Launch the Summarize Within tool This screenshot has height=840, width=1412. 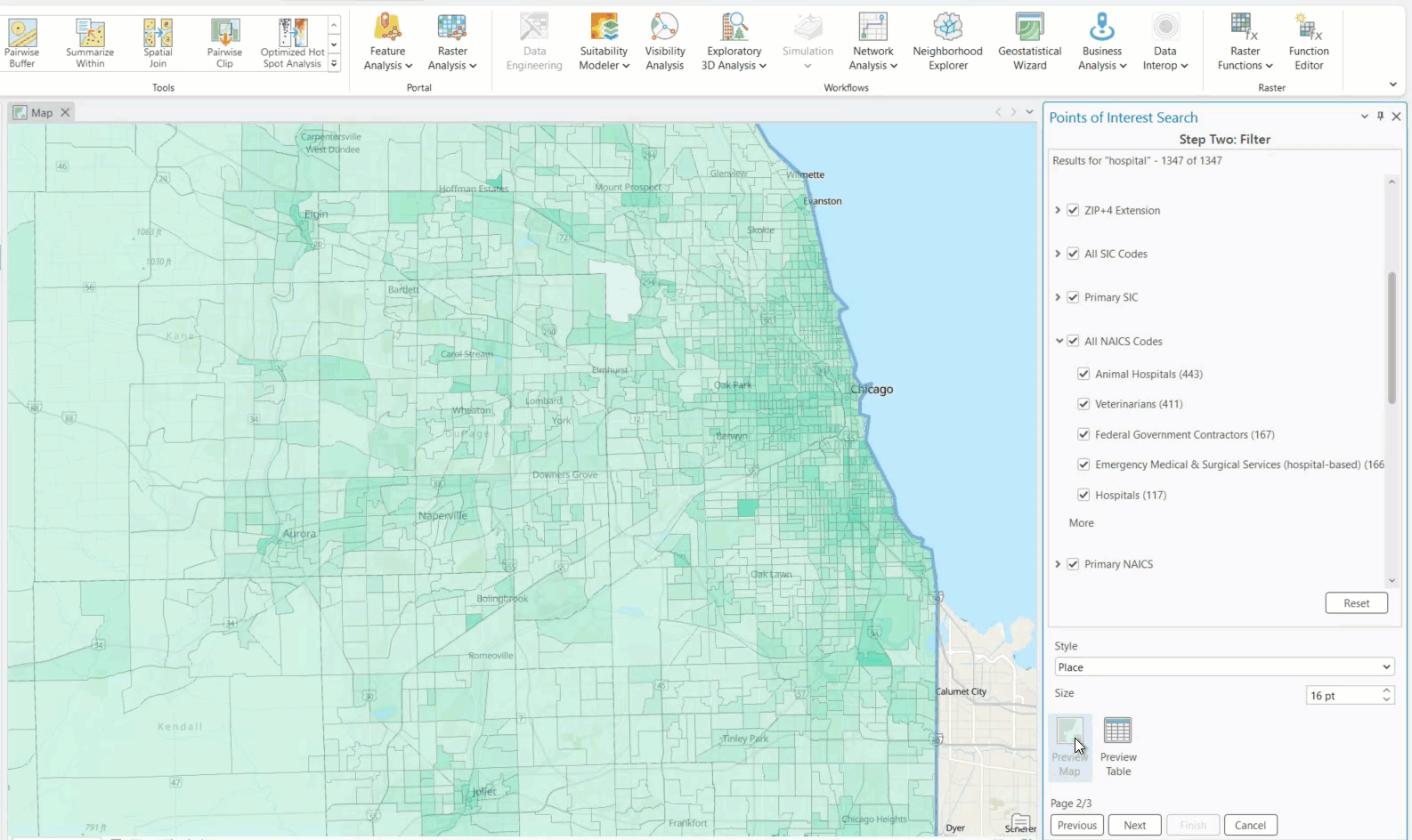tap(90, 44)
